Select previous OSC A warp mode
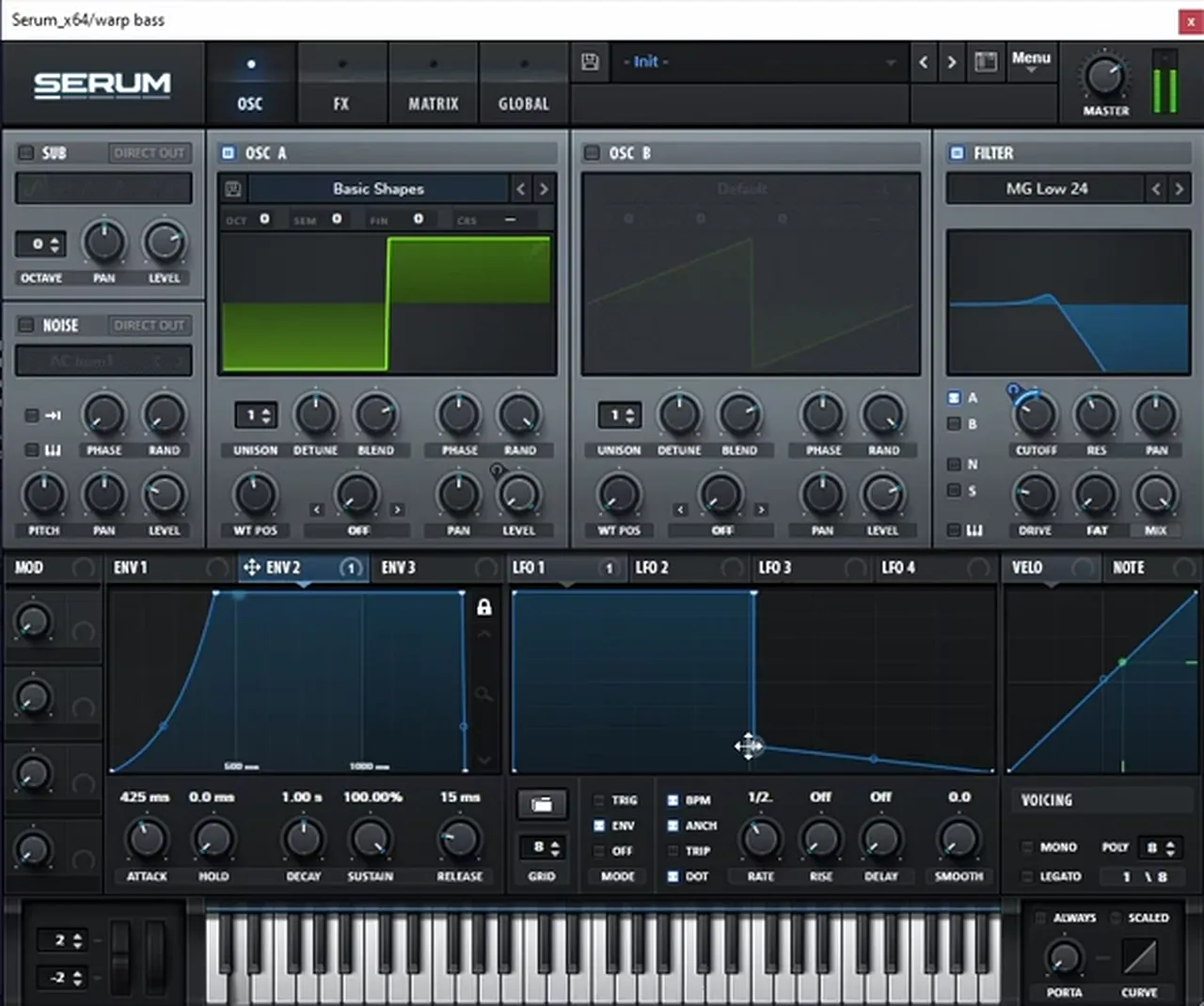Viewport: 1204px width, 1006px height. point(317,510)
